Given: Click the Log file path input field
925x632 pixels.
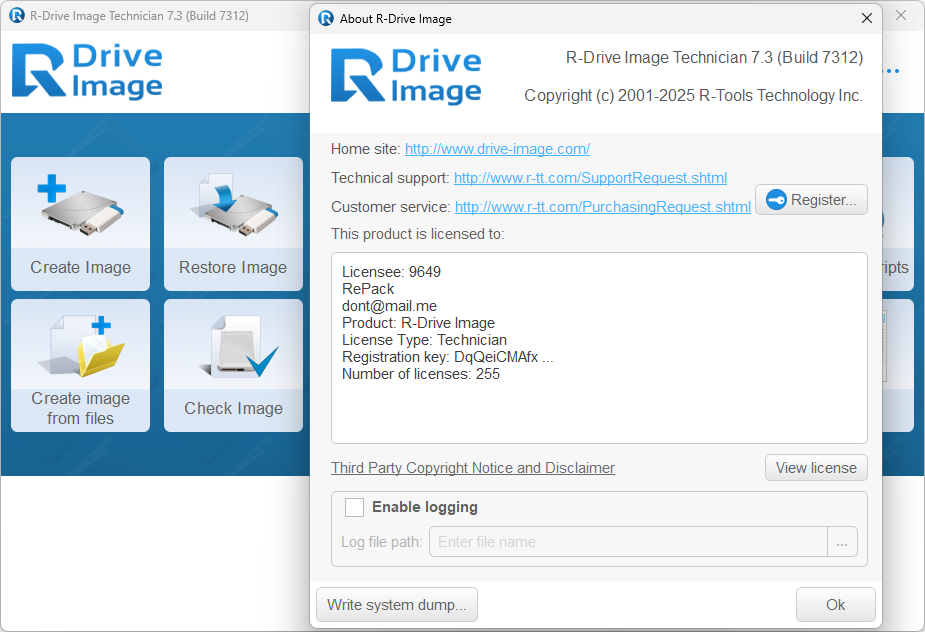Looking at the screenshot, I should (x=628, y=542).
